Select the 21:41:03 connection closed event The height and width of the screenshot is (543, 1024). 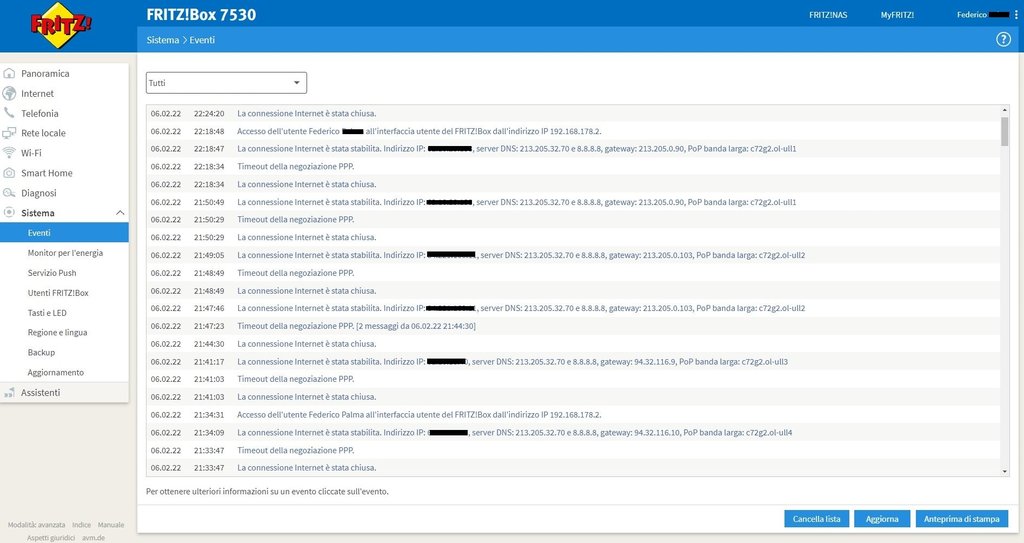[573, 397]
